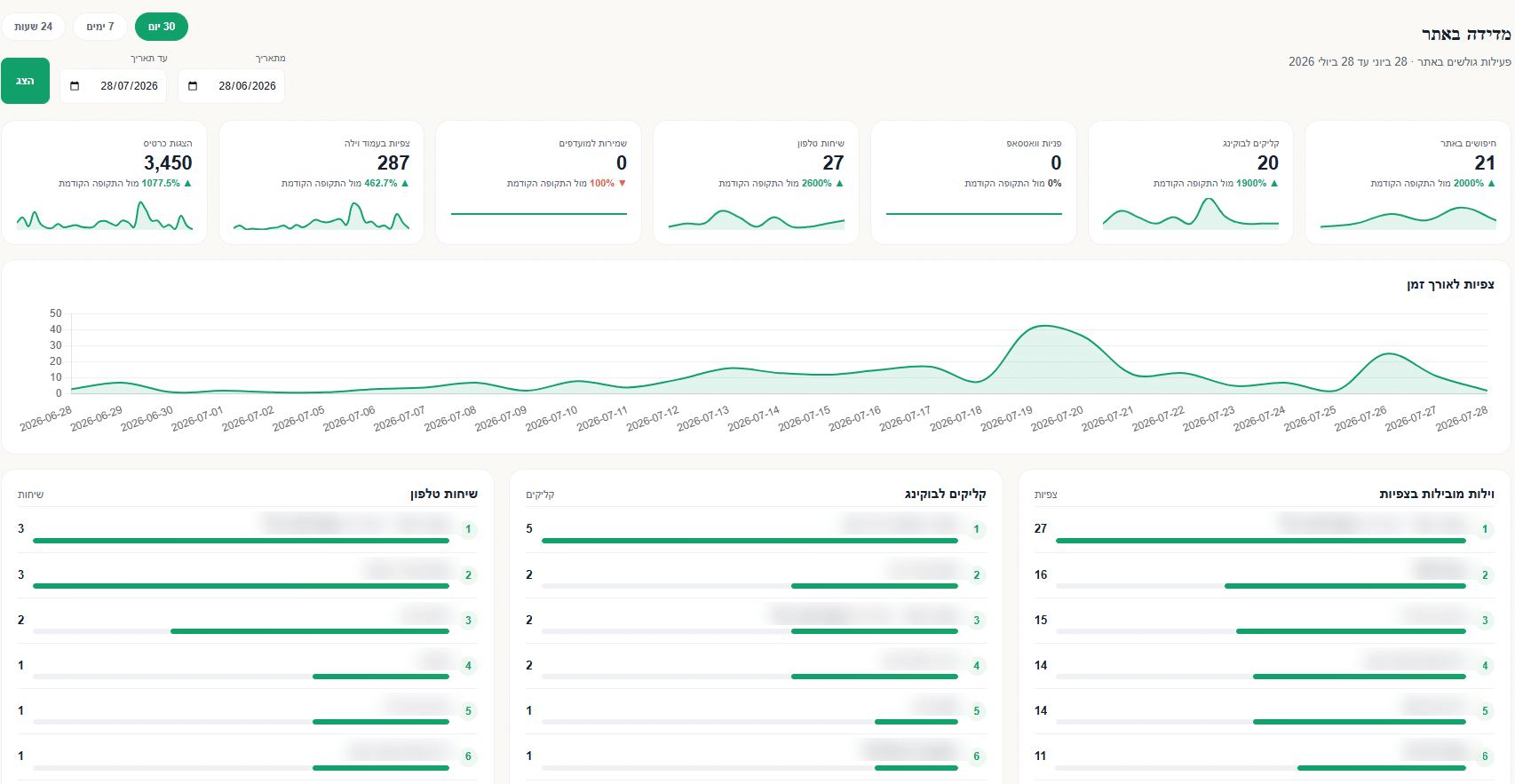This screenshot has width=1515, height=784.
Task: Click the peak near 2026-07-20 on chart
Action: click(1046, 326)
